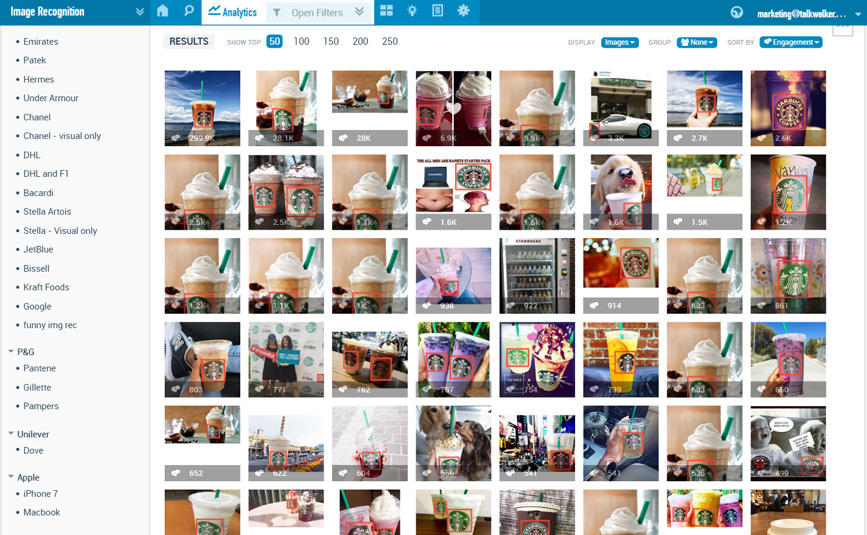Open laughing baby meme image with 499

pyautogui.click(x=788, y=443)
